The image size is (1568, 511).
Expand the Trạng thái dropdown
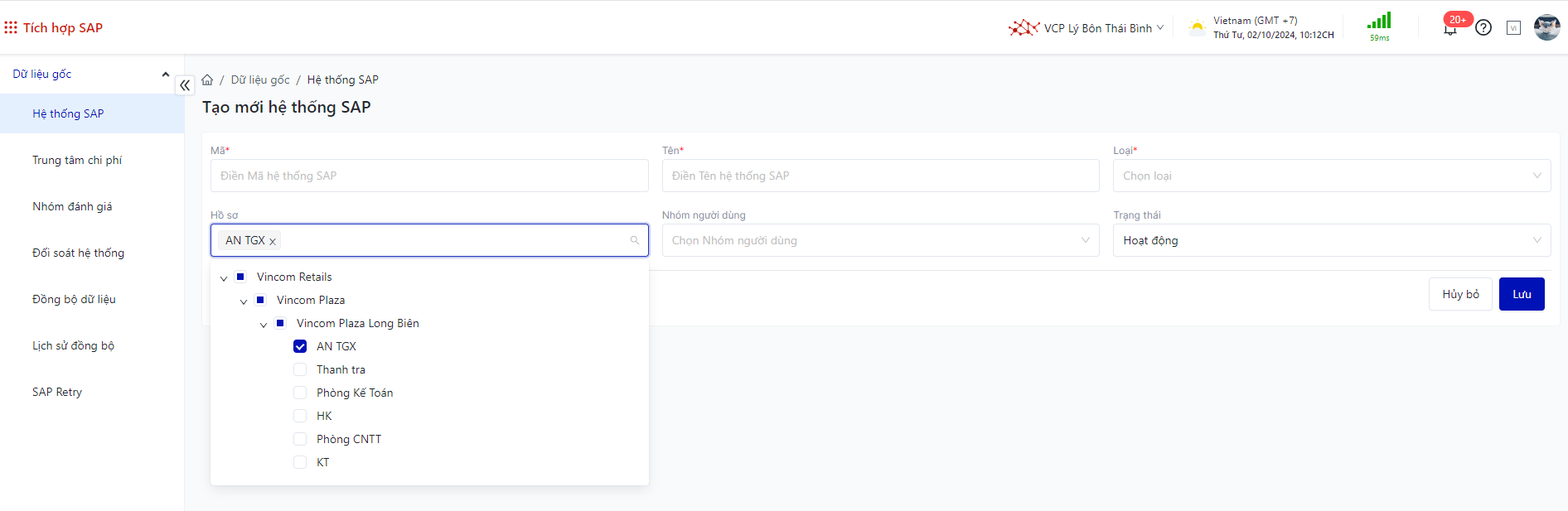point(1331,240)
